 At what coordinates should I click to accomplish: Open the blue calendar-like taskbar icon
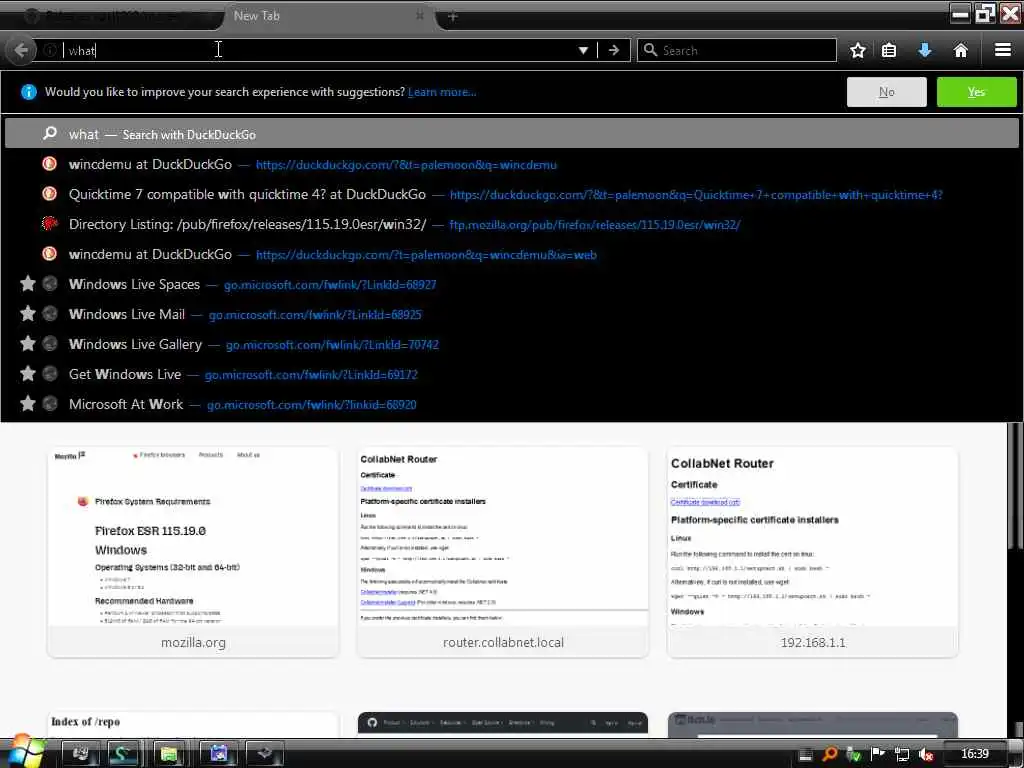pyautogui.click(x=218, y=754)
